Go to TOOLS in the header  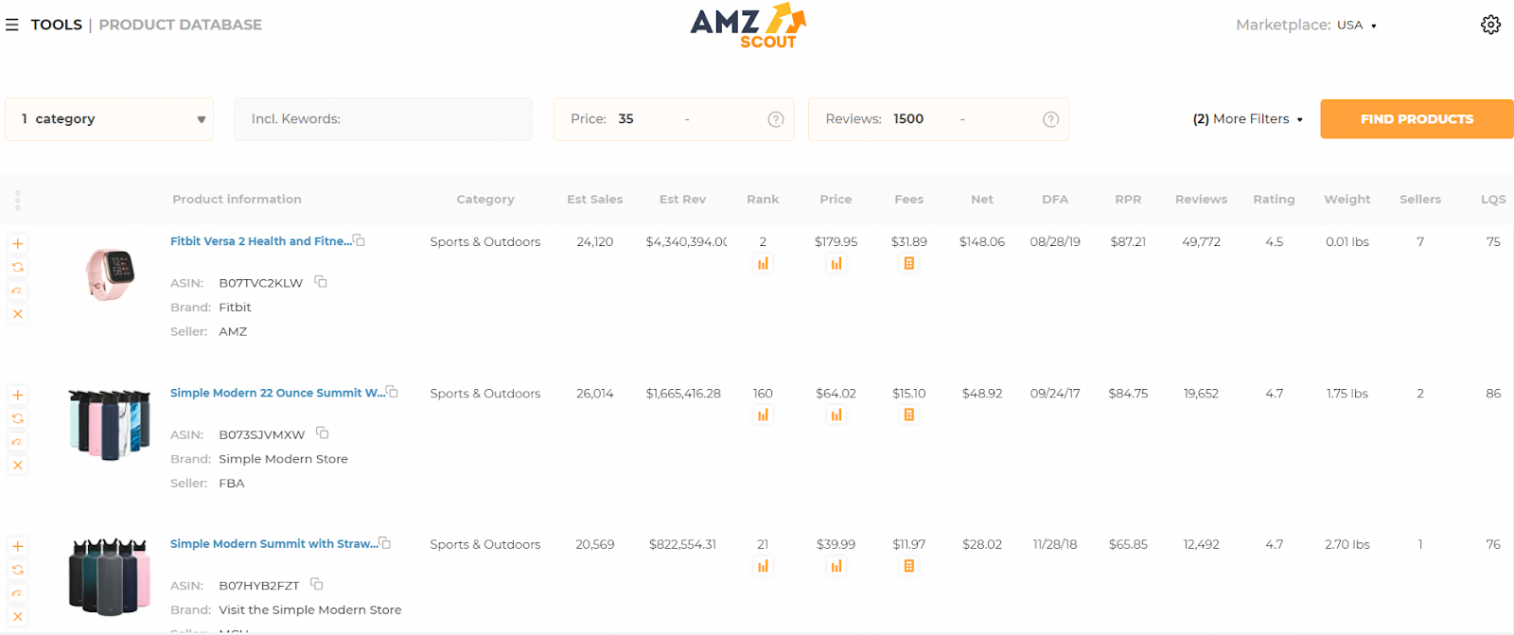[x=56, y=25]
